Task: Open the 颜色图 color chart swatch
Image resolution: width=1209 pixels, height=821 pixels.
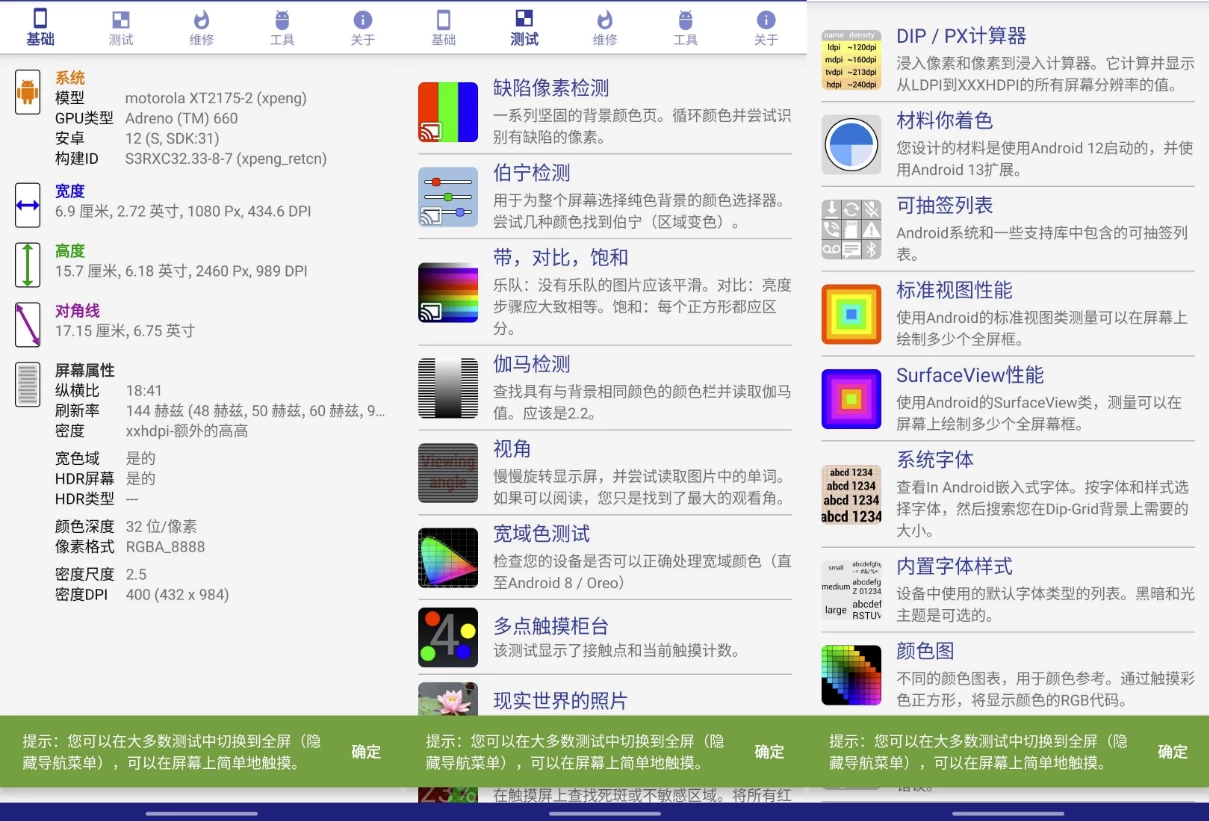Action: click(x=851, y=675)
